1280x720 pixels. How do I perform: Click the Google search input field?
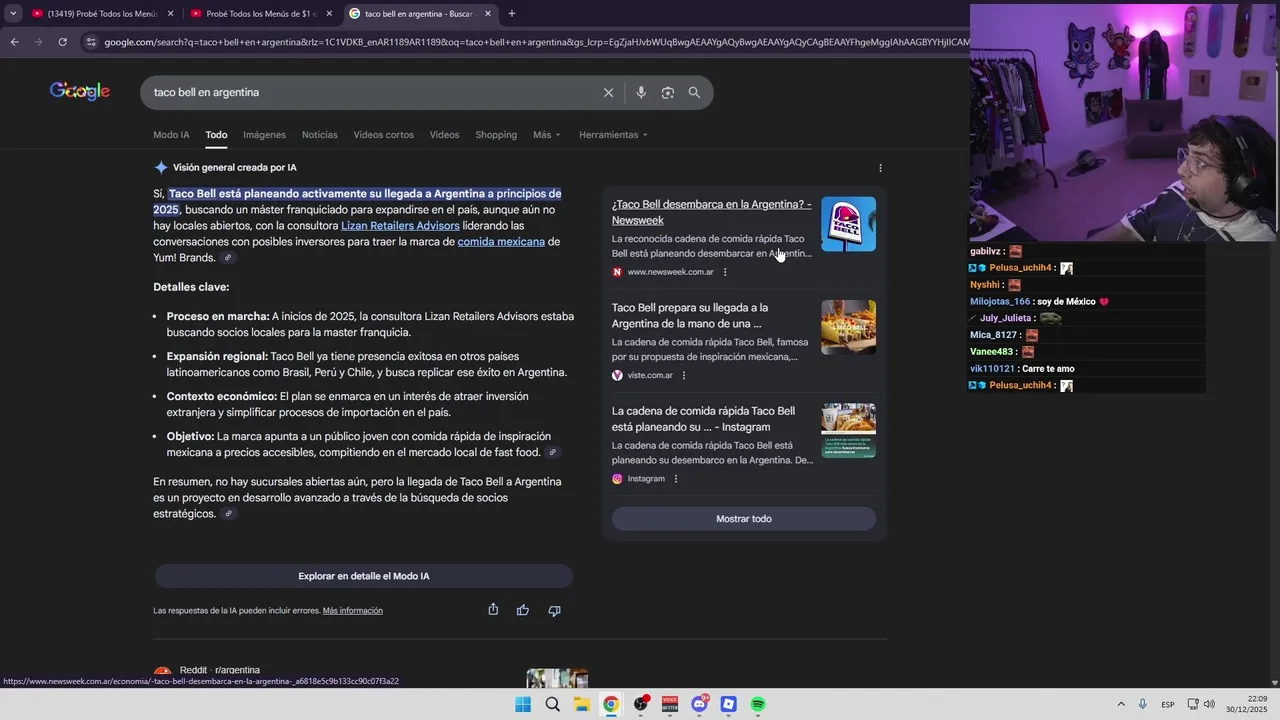coord(372,92)
